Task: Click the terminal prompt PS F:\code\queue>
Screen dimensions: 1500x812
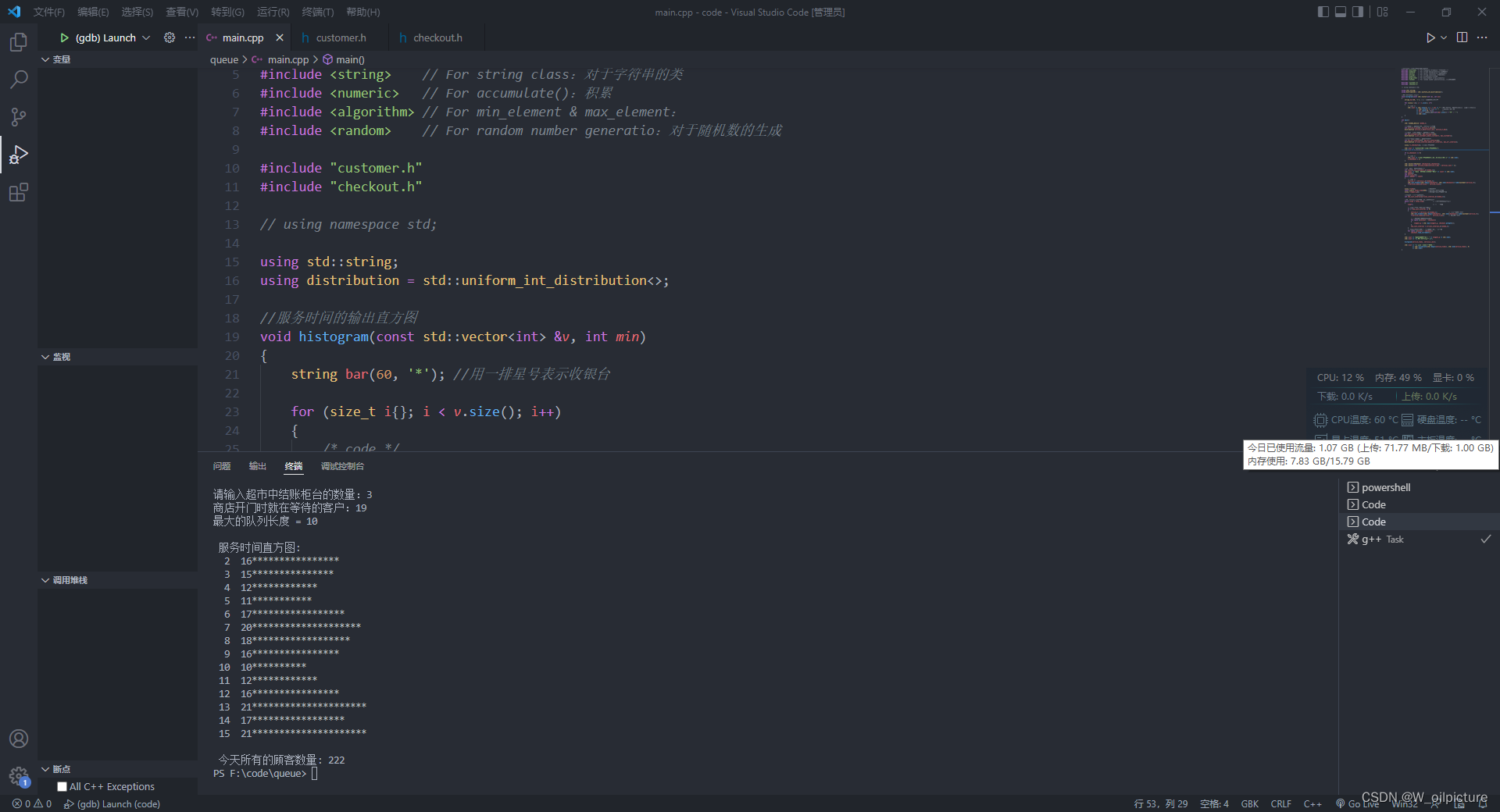Action: (x=259, y=774)
